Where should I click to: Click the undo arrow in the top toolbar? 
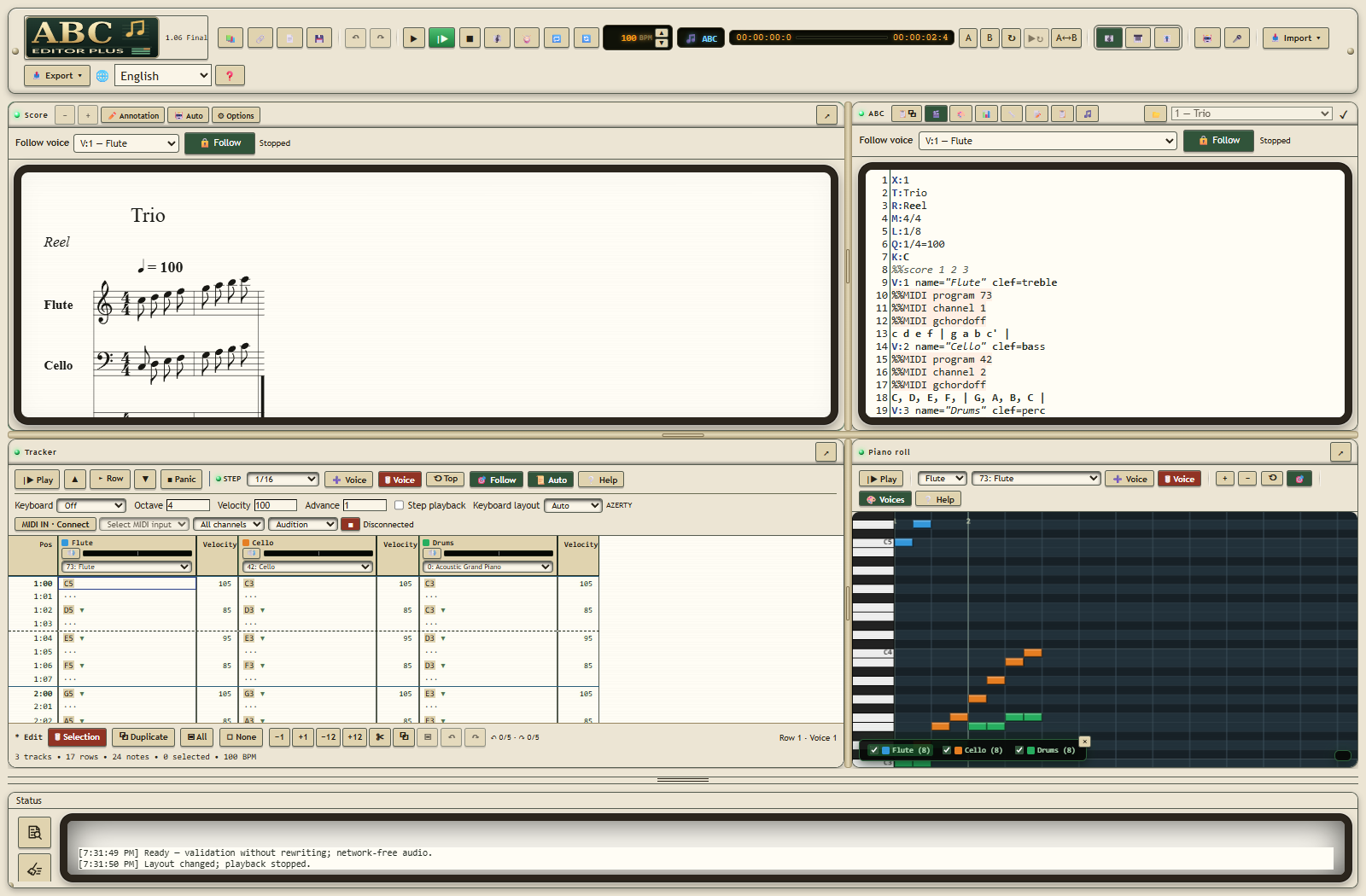[x=356, y=38]
